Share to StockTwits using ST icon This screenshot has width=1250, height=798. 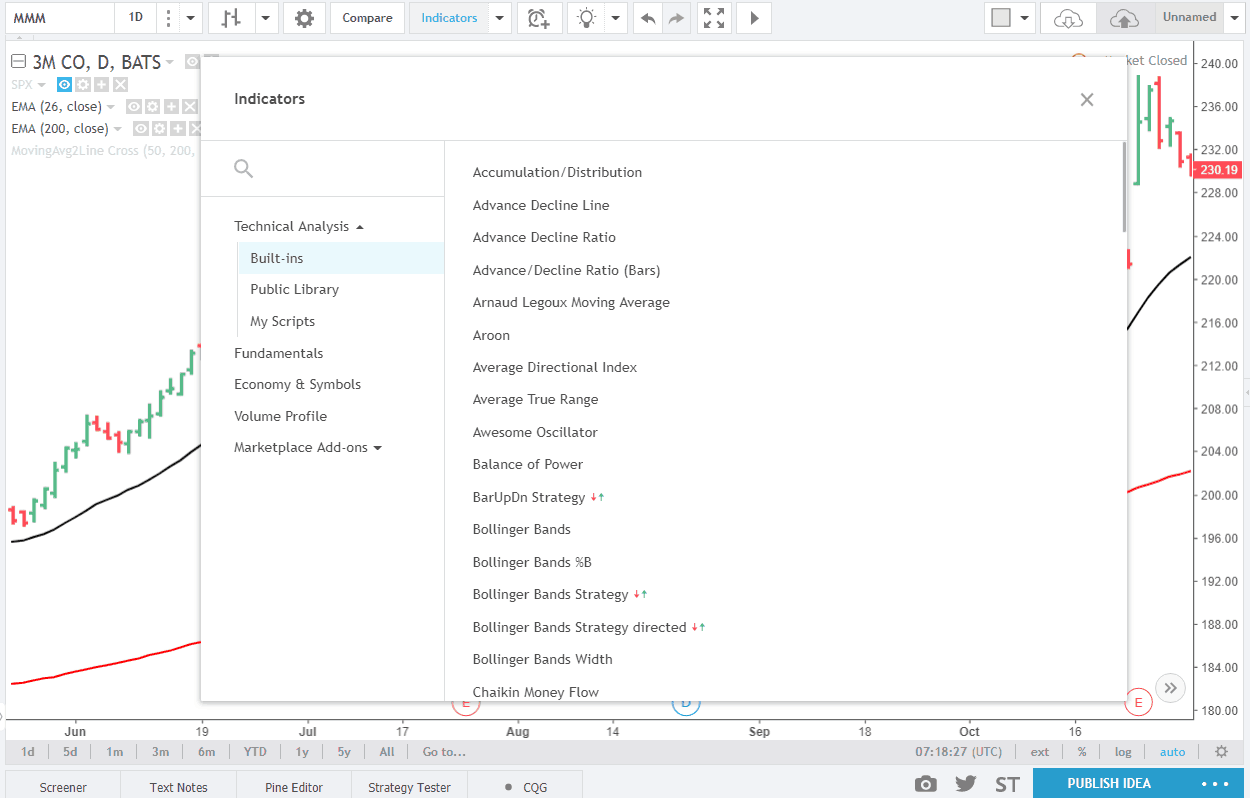click(x=1007, y=784)
